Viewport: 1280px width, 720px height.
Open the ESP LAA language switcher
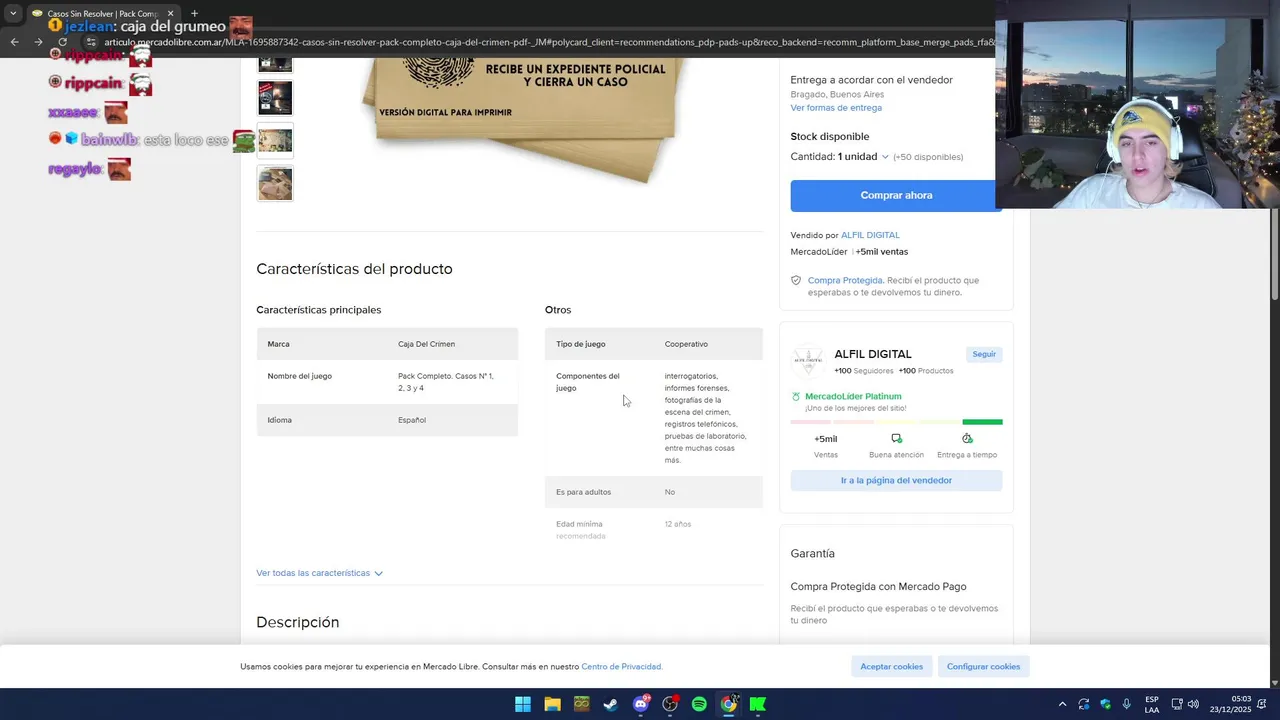point(1152,704)
